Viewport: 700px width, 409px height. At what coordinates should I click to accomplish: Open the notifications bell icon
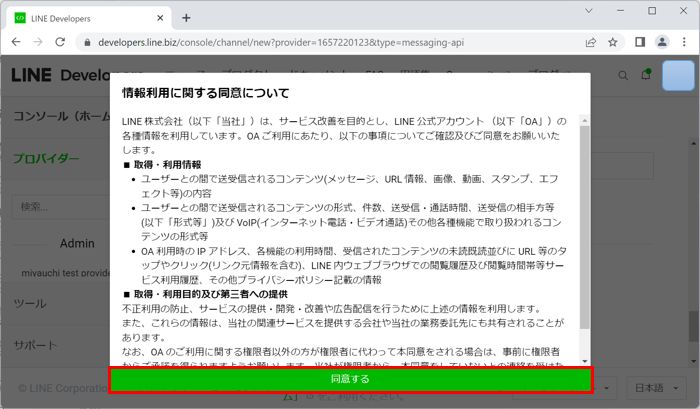pyautogui.click(x=646, y=75)
